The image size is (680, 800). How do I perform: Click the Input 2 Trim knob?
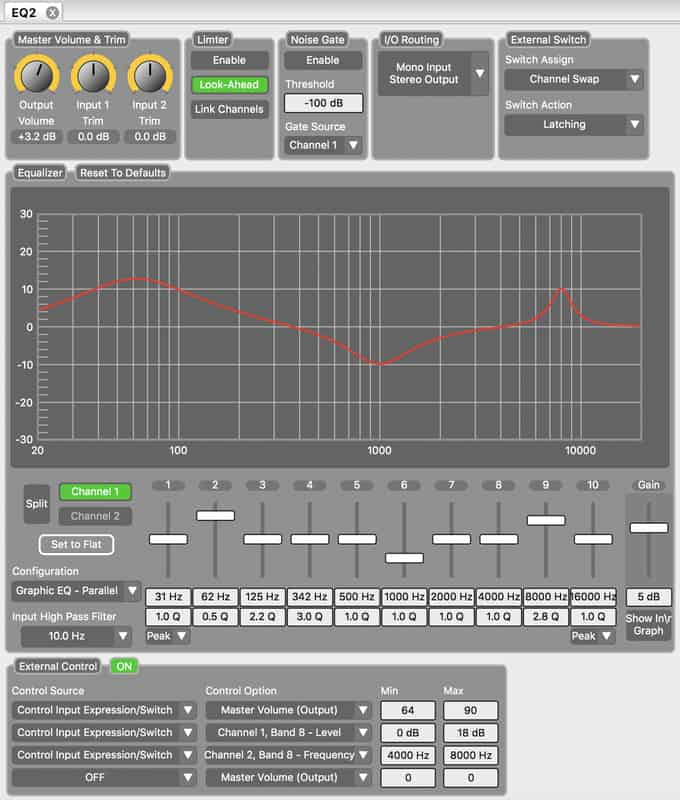tap(149, 76)
